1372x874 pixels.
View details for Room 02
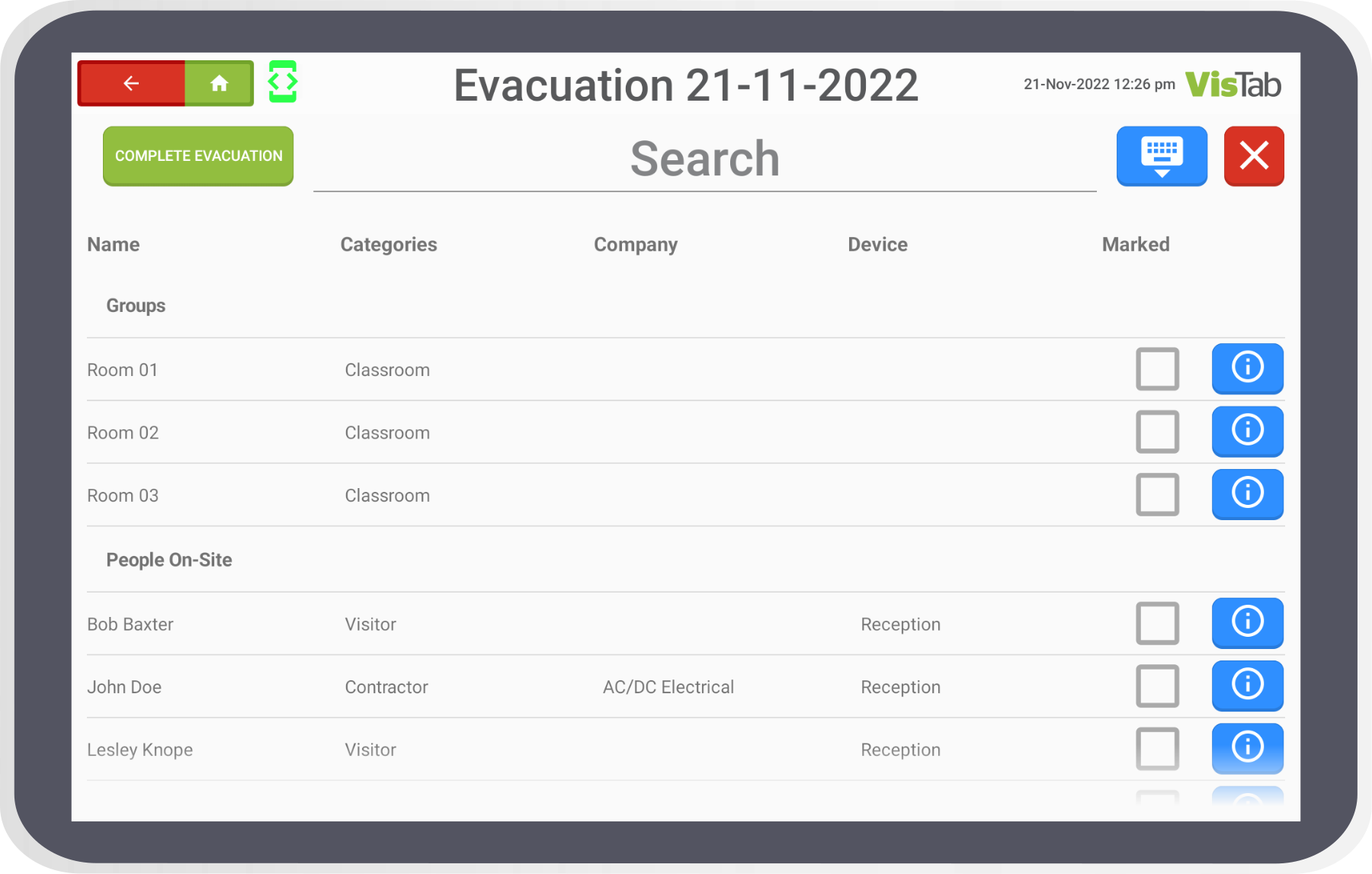pos(1247,431)
